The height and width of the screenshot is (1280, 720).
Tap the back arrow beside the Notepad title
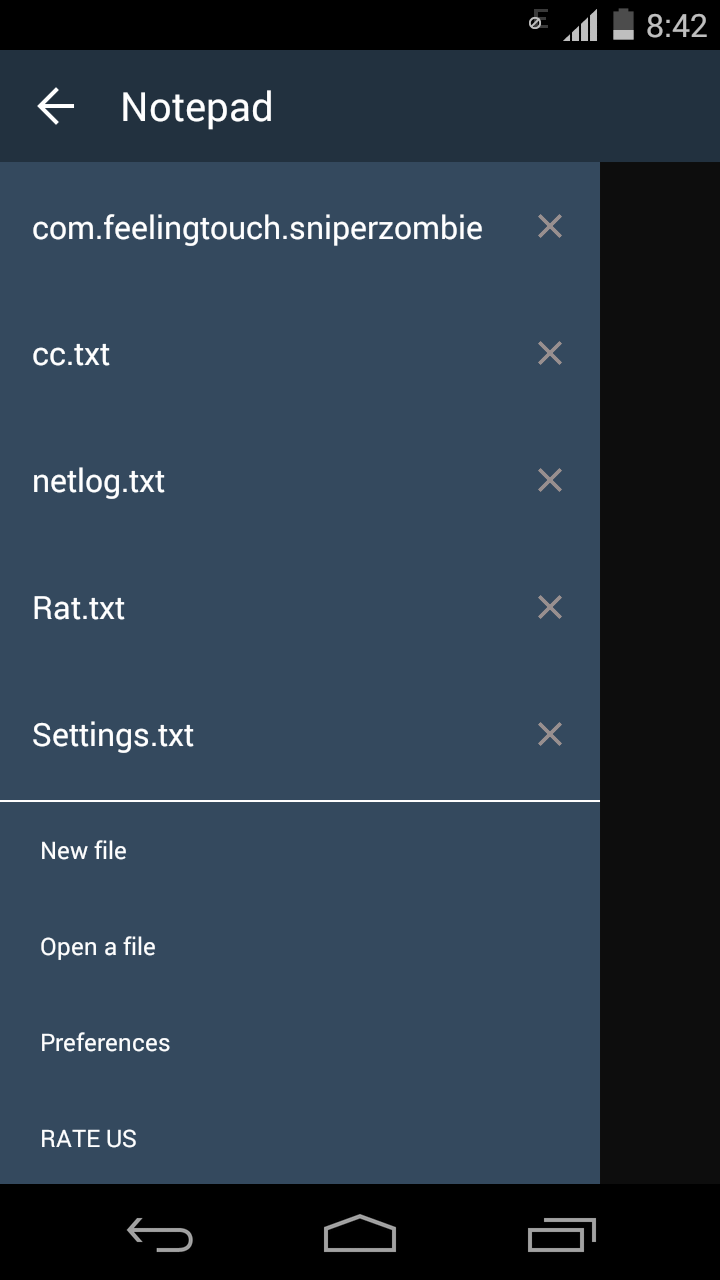55,105
